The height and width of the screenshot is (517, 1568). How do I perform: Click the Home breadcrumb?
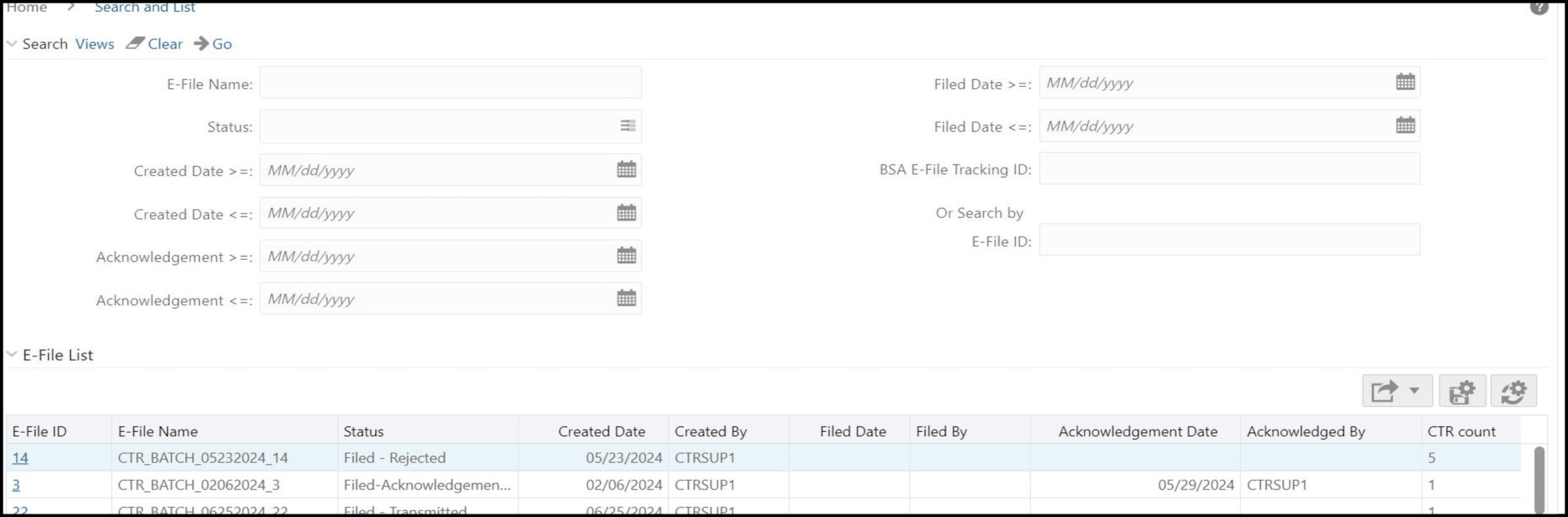tap(26, 7)
